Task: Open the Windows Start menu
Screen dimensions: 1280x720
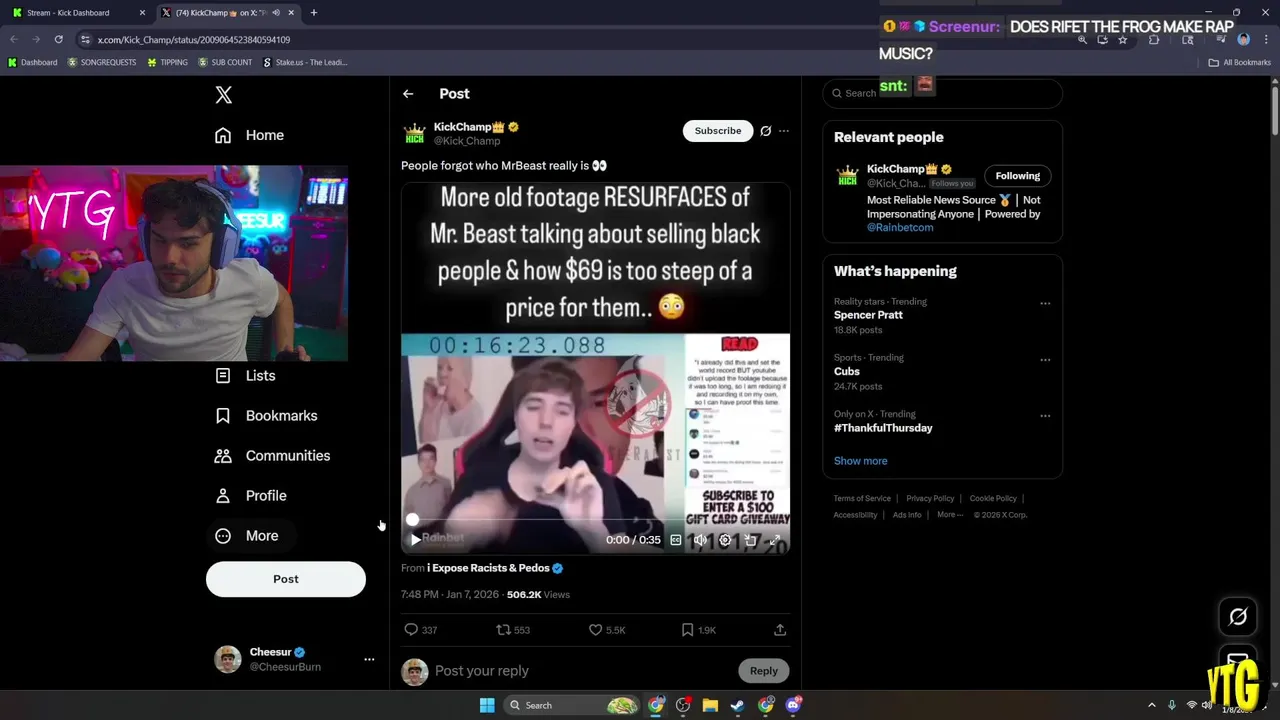Action: pos(487,705)
